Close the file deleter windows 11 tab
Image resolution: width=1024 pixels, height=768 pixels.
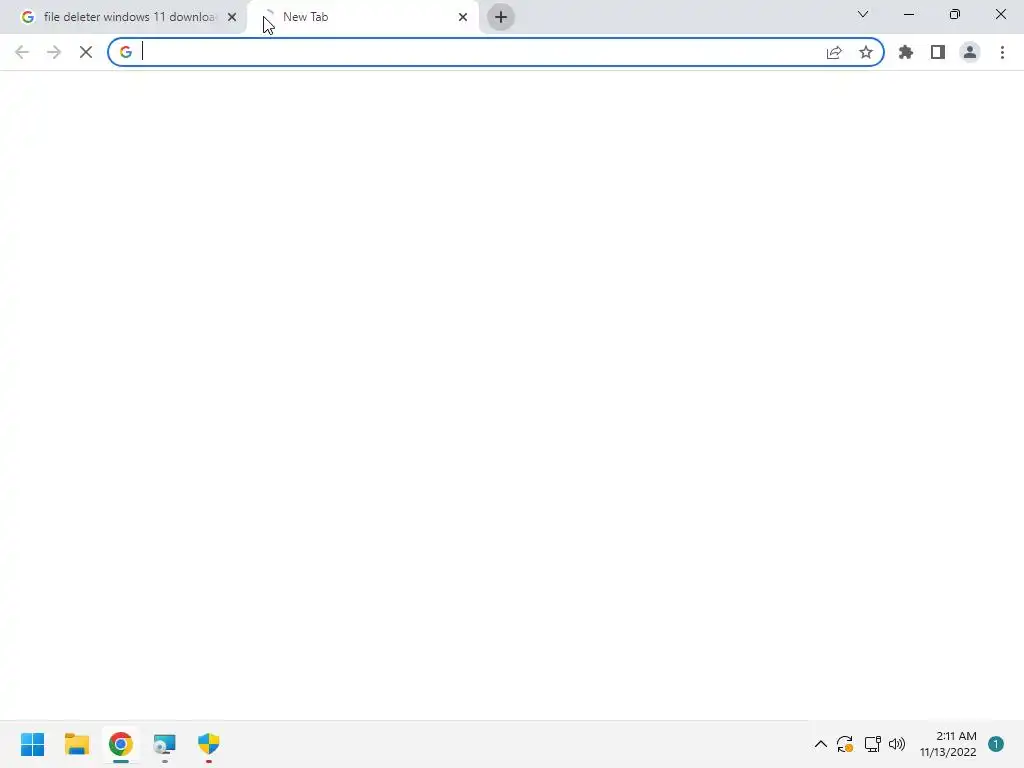pos(232,17)
